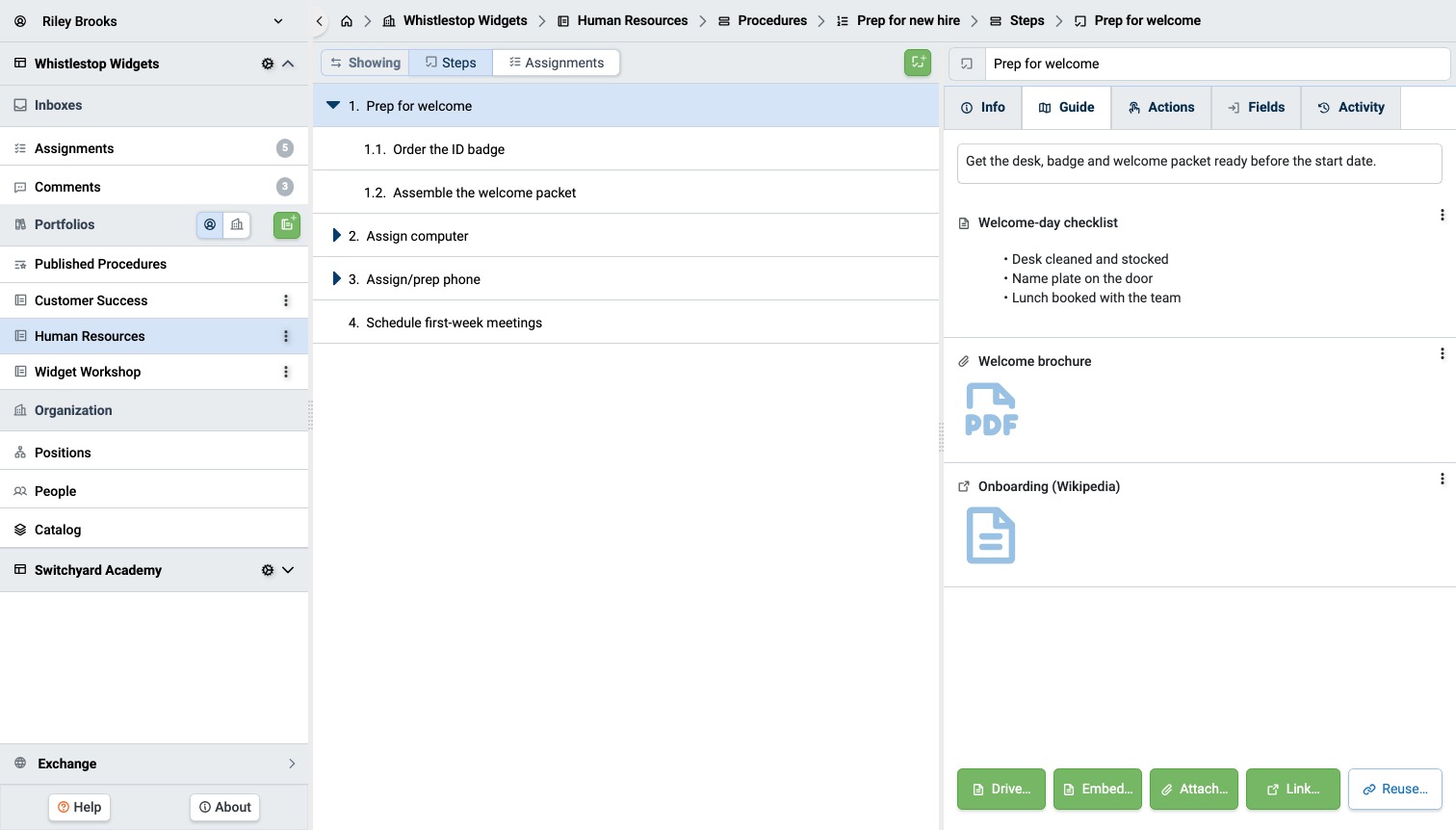1456x830 pixels.
Task: Expand the Exchange section
Action: 292,764
